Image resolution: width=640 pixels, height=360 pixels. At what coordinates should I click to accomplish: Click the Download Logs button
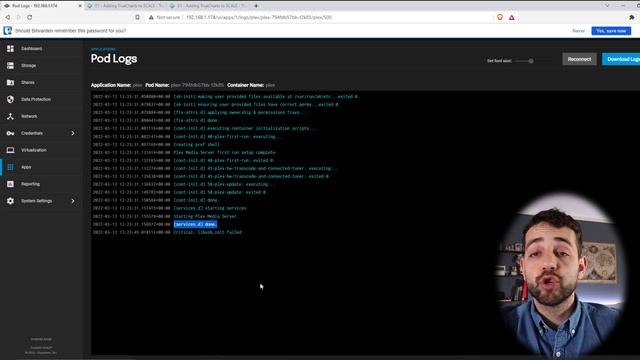pos(621,59)
